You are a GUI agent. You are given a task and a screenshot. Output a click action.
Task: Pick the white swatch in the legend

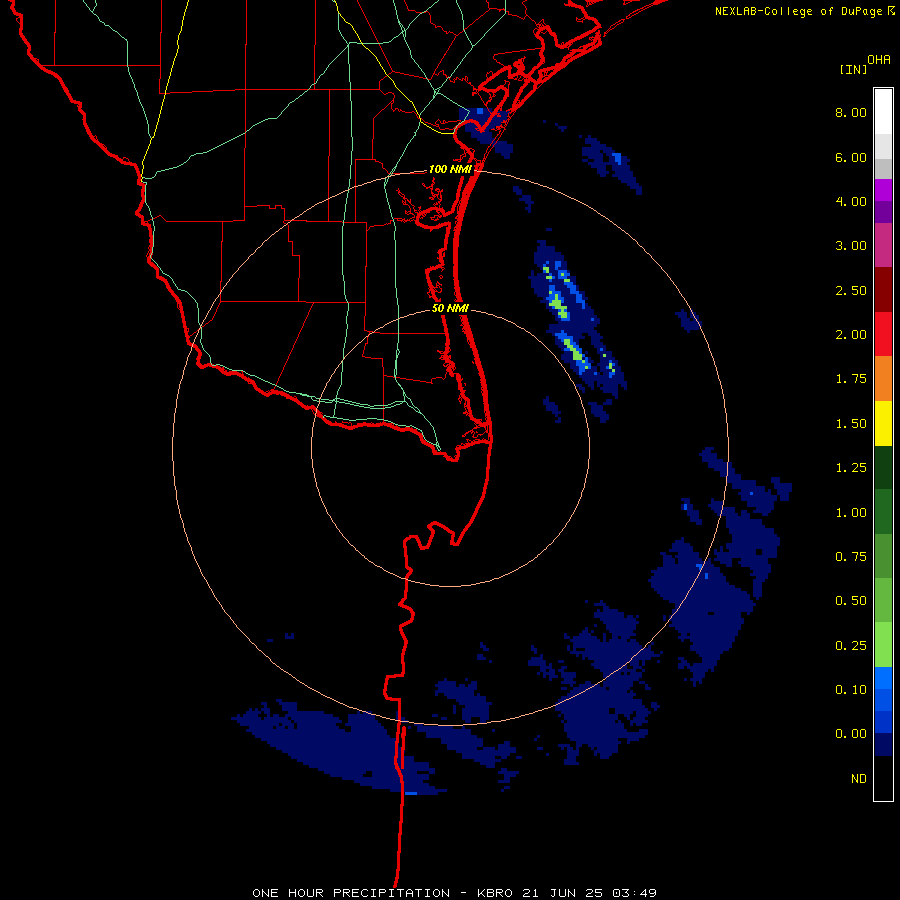coord(883,112)
